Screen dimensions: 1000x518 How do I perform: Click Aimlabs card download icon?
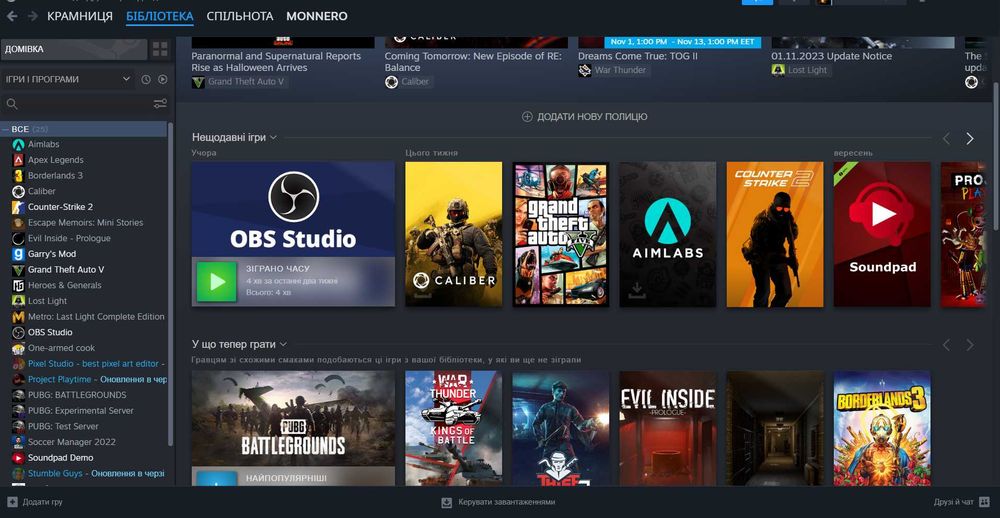click(x=635, y=291)
